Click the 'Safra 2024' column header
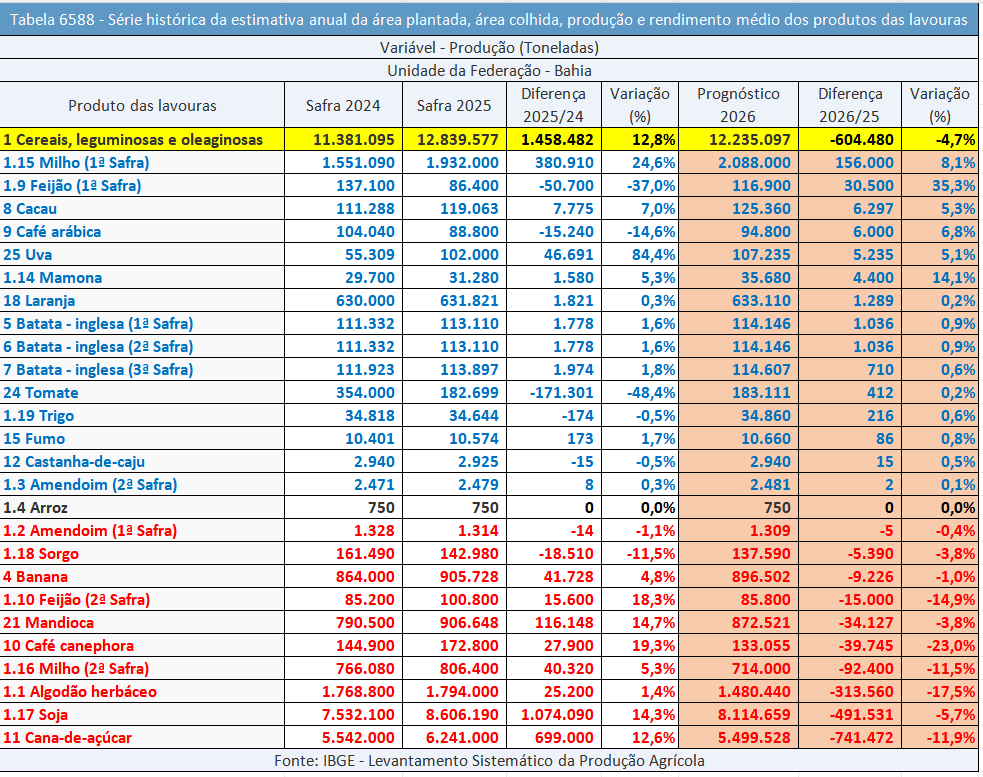983x777 pixels. click(x=342, y=105)
